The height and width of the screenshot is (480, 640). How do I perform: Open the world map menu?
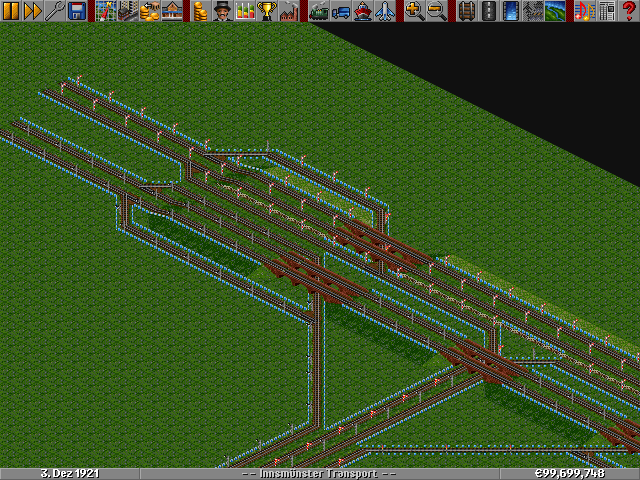click(x=105, y=11)
